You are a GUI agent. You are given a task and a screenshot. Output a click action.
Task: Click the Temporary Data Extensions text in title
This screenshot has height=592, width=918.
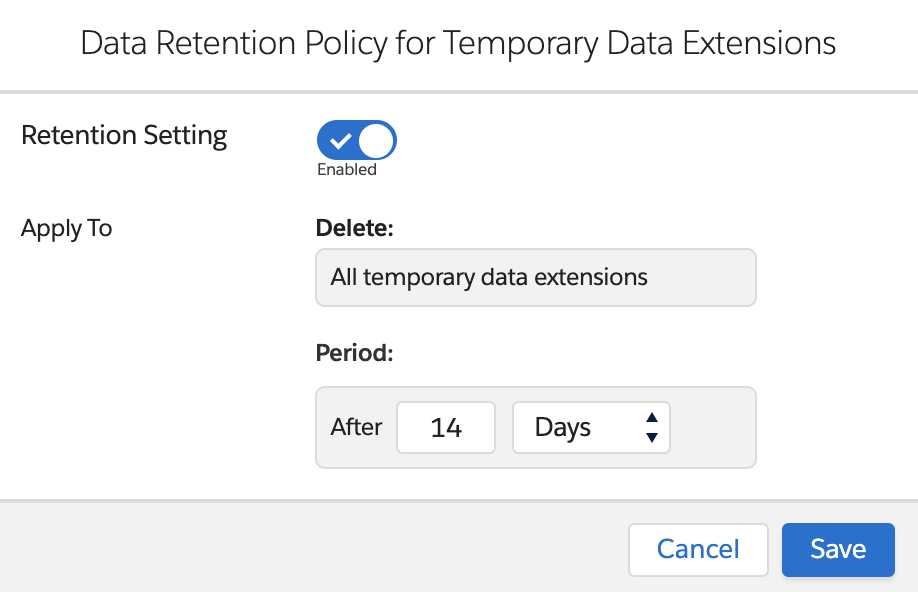639,44
